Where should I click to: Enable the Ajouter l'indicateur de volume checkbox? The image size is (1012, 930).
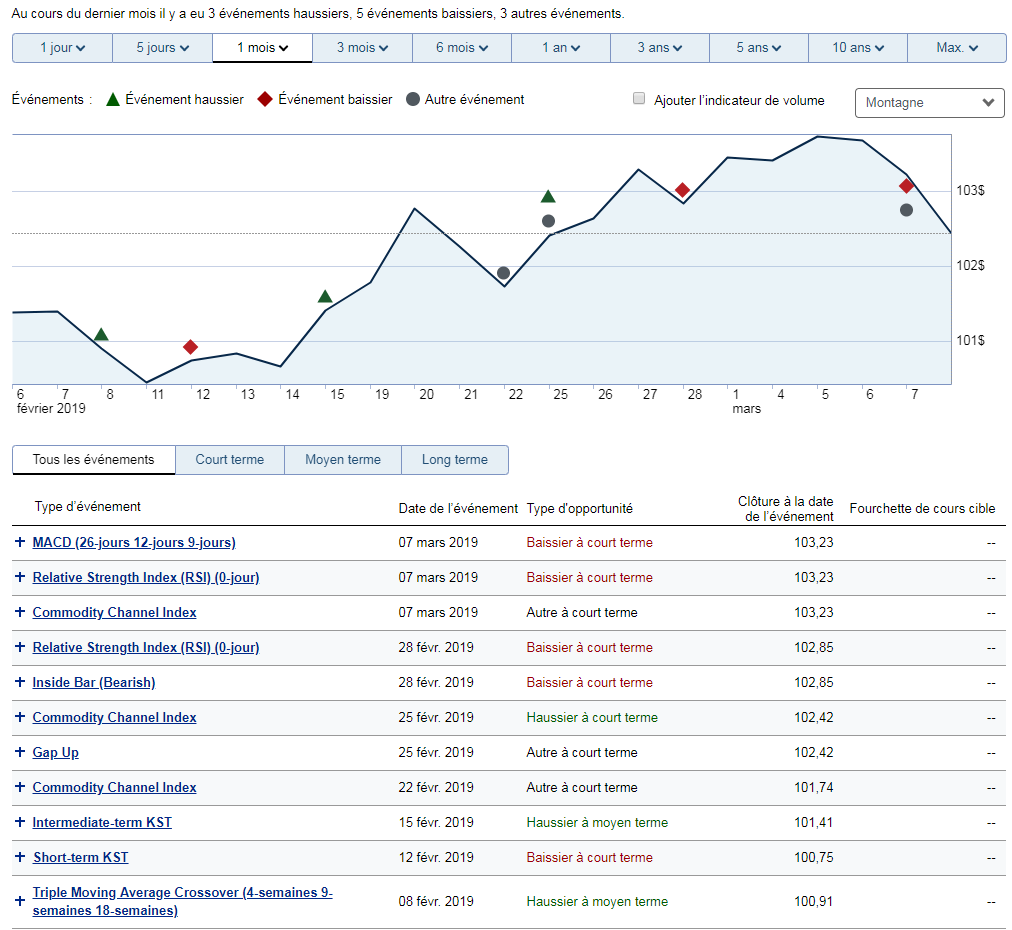[x=639, y=99]
